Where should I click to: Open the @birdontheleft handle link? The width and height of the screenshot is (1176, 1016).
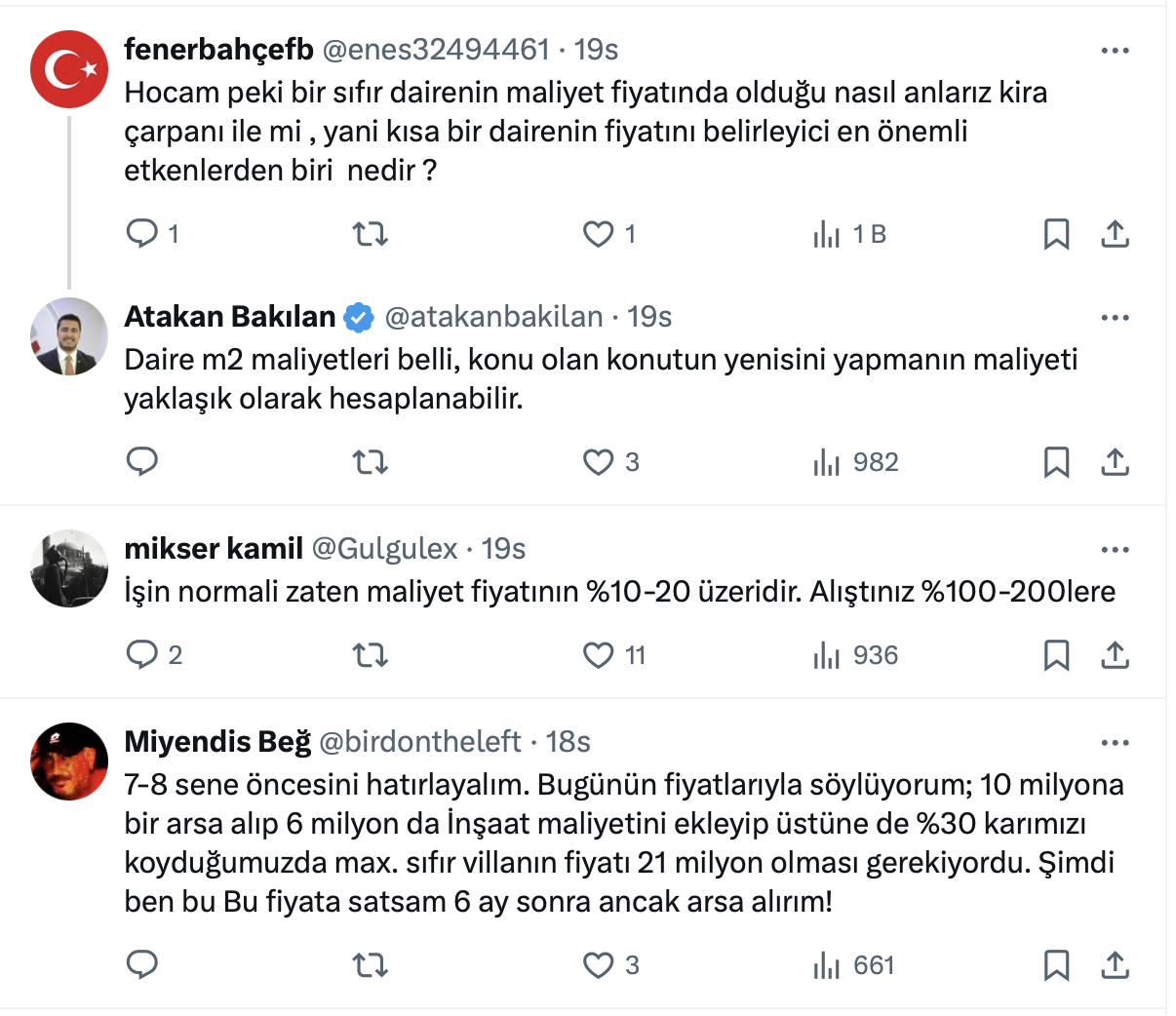click(x=420, y=742)
